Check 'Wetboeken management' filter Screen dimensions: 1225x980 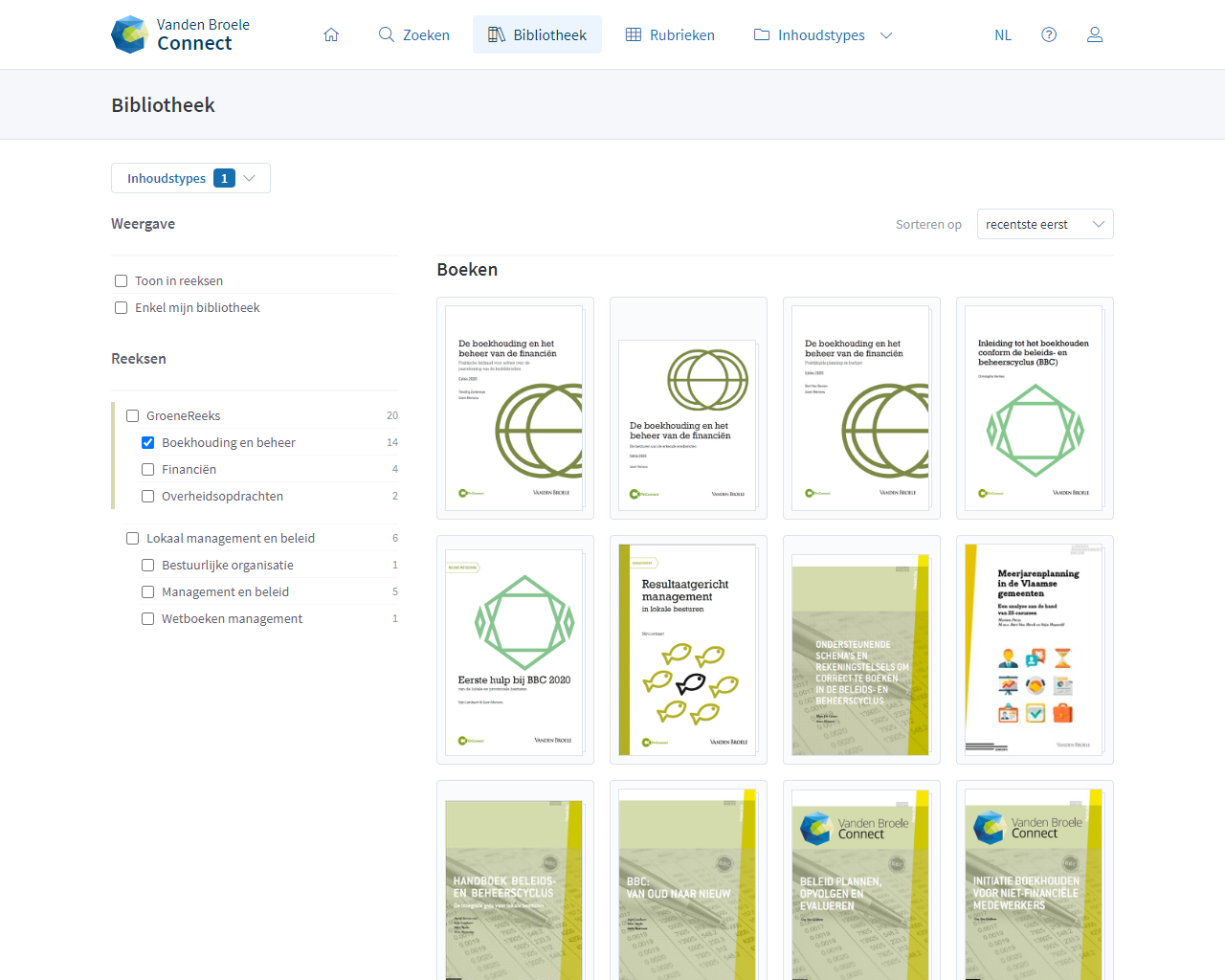point(147,618)
